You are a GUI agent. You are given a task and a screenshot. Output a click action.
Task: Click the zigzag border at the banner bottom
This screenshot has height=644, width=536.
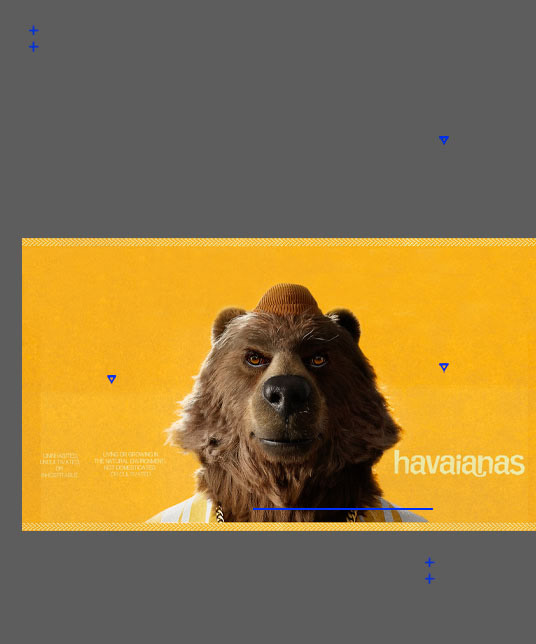[279, 527]
